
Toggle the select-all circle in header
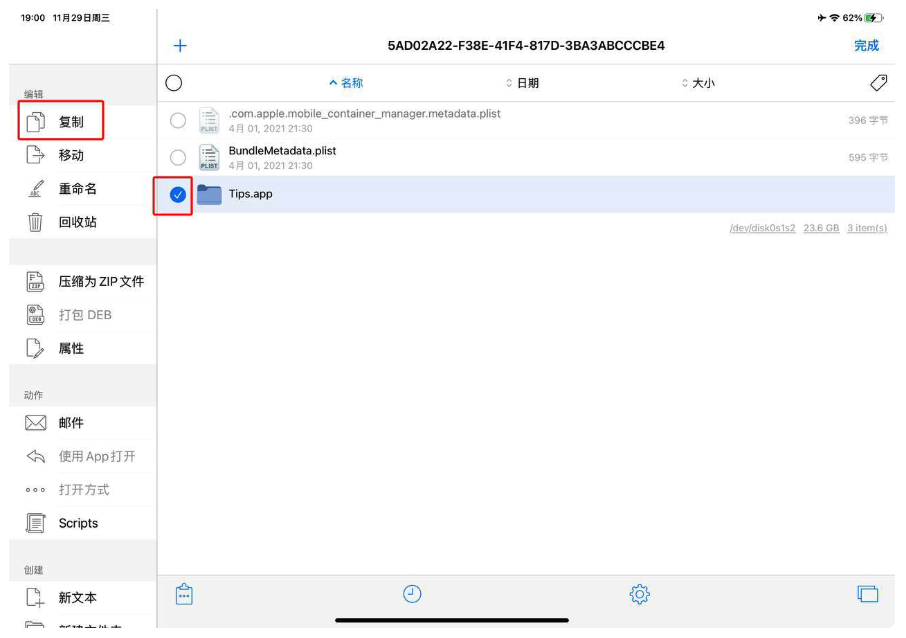(174, 83)
